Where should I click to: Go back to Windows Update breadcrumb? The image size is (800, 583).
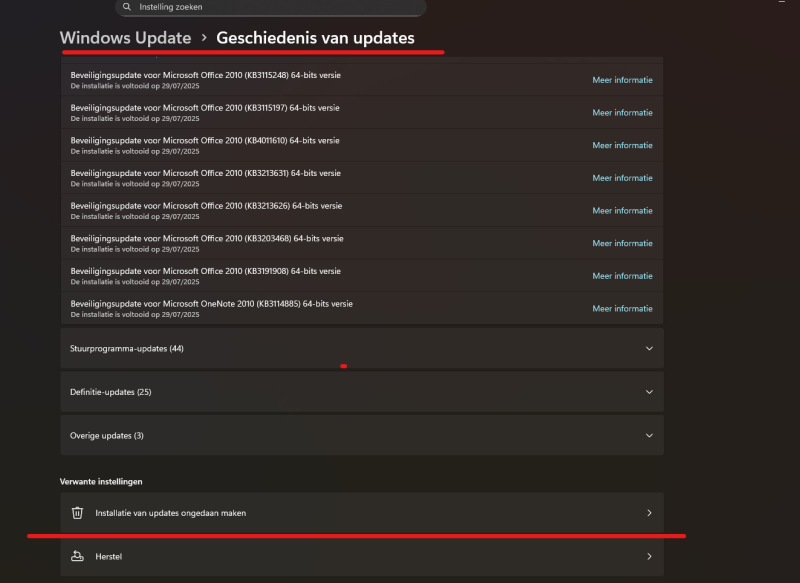[x=126, y=38]
